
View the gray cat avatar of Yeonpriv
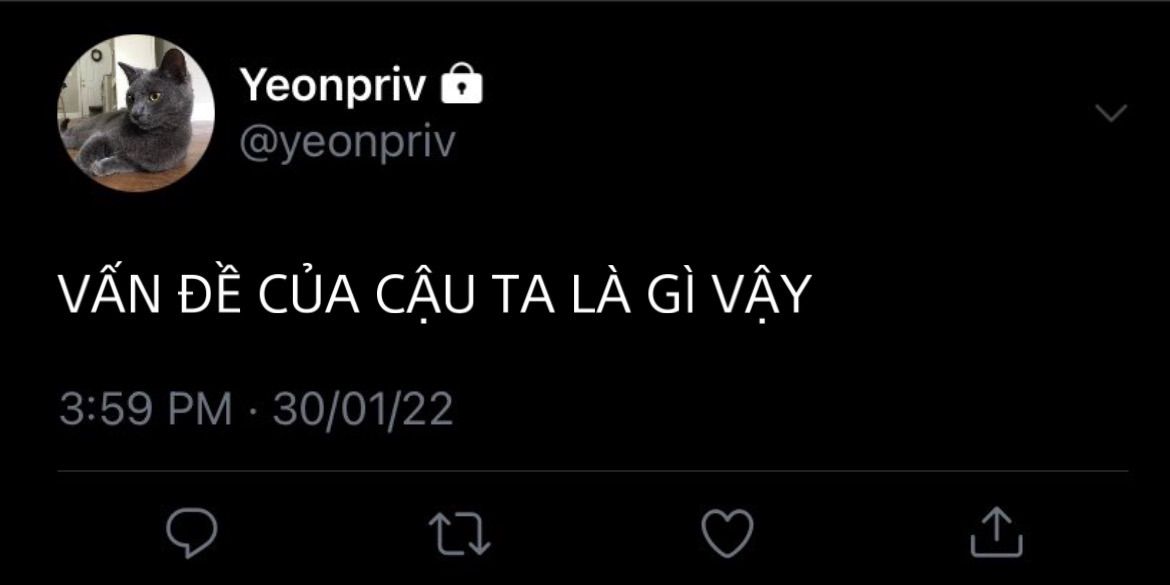(x=136, y=113)
